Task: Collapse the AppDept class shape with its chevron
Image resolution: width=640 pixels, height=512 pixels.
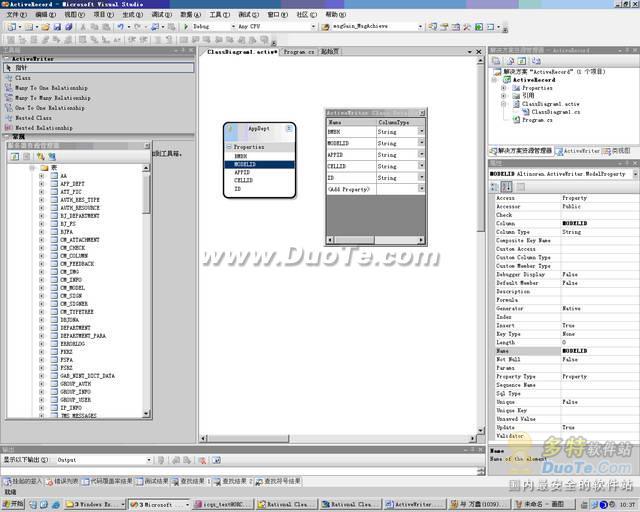Action: [x=289, y=129]
